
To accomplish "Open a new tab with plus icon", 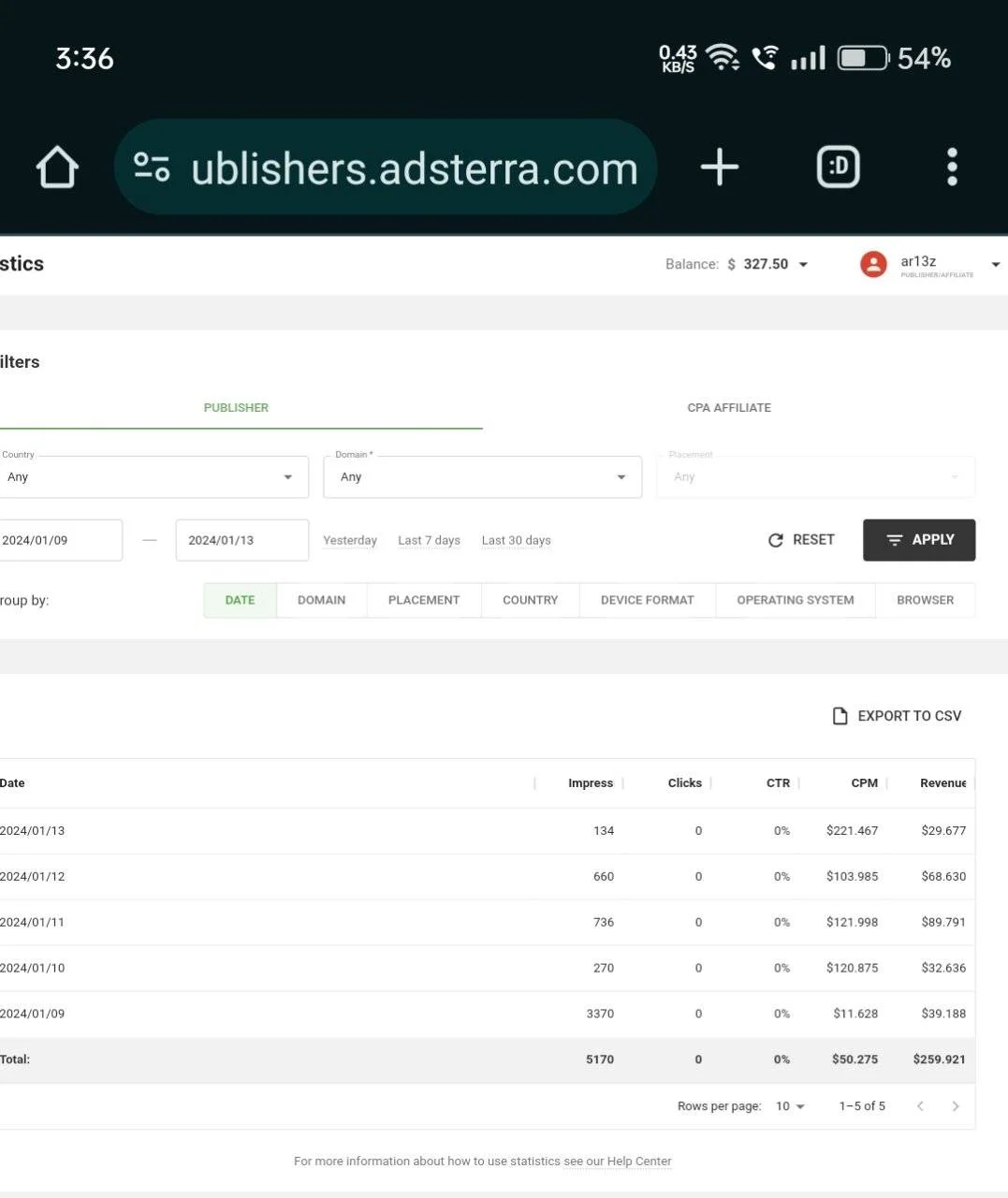I will (x=719, y=168).
